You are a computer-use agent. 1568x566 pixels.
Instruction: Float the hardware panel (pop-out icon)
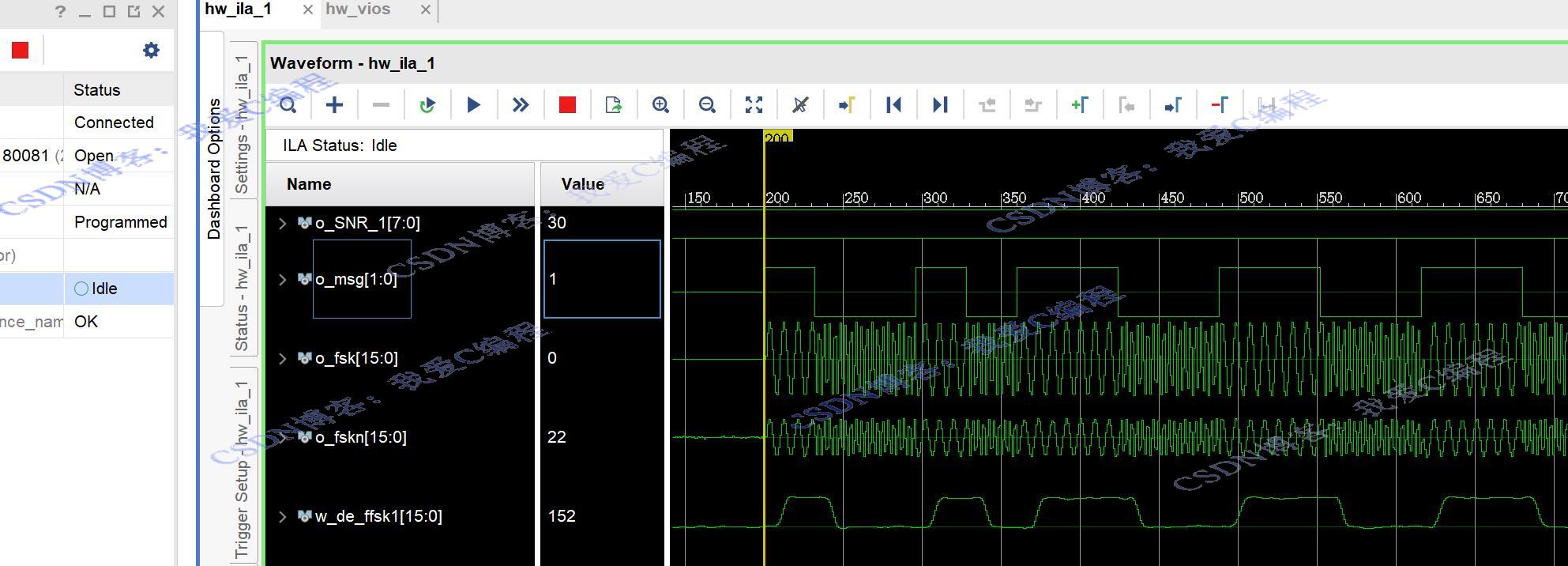pos(133,11)
